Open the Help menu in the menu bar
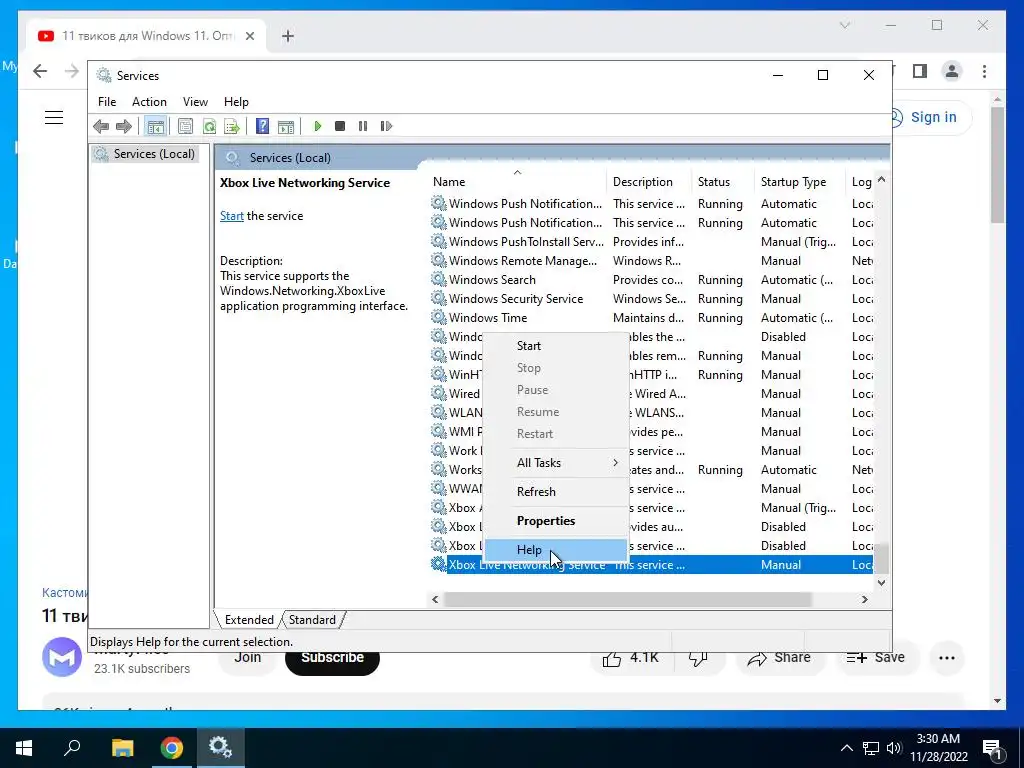1024x768 pixels. click(236, 102)
